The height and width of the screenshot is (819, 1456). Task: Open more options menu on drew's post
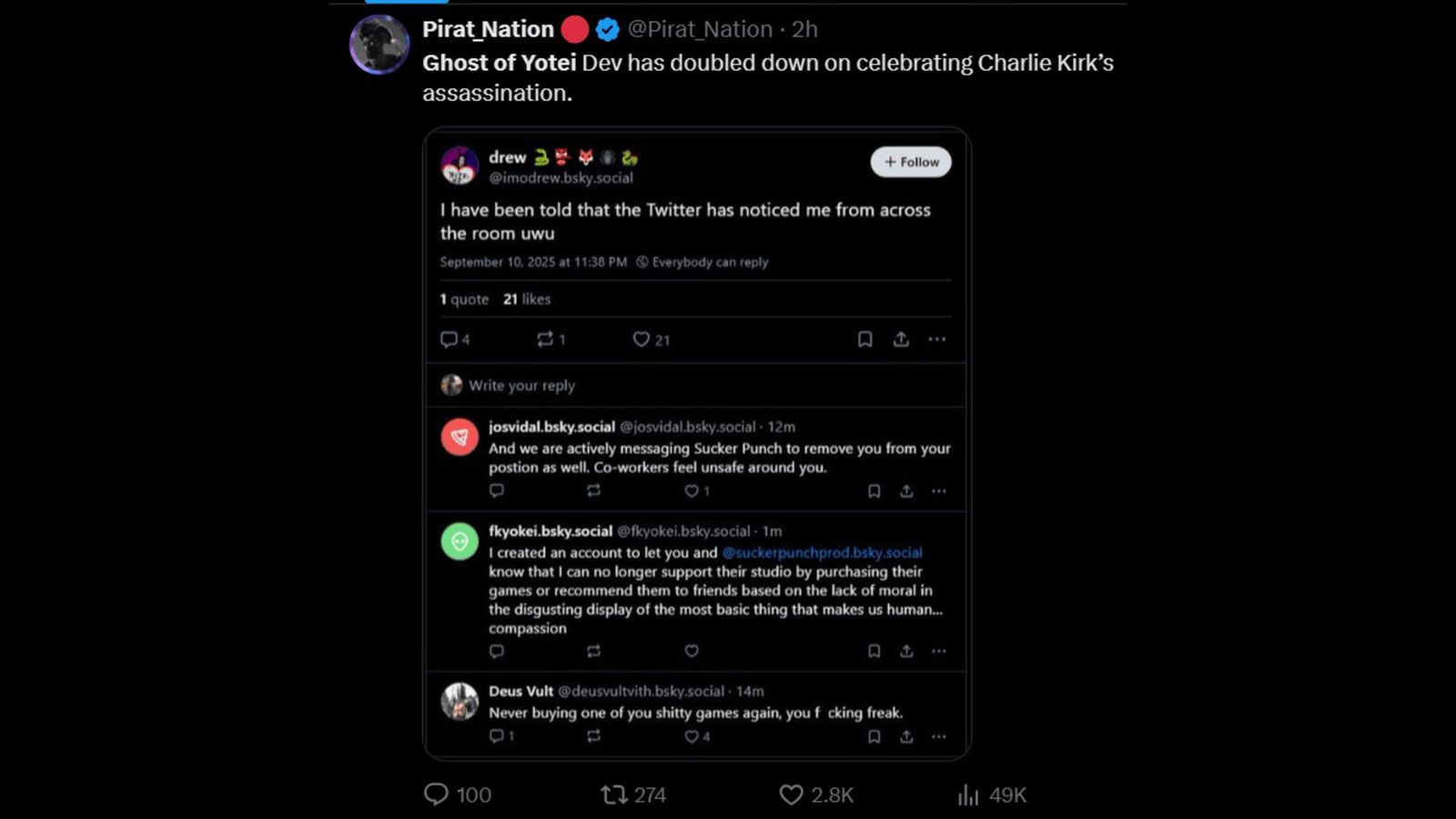click(937, 339)
